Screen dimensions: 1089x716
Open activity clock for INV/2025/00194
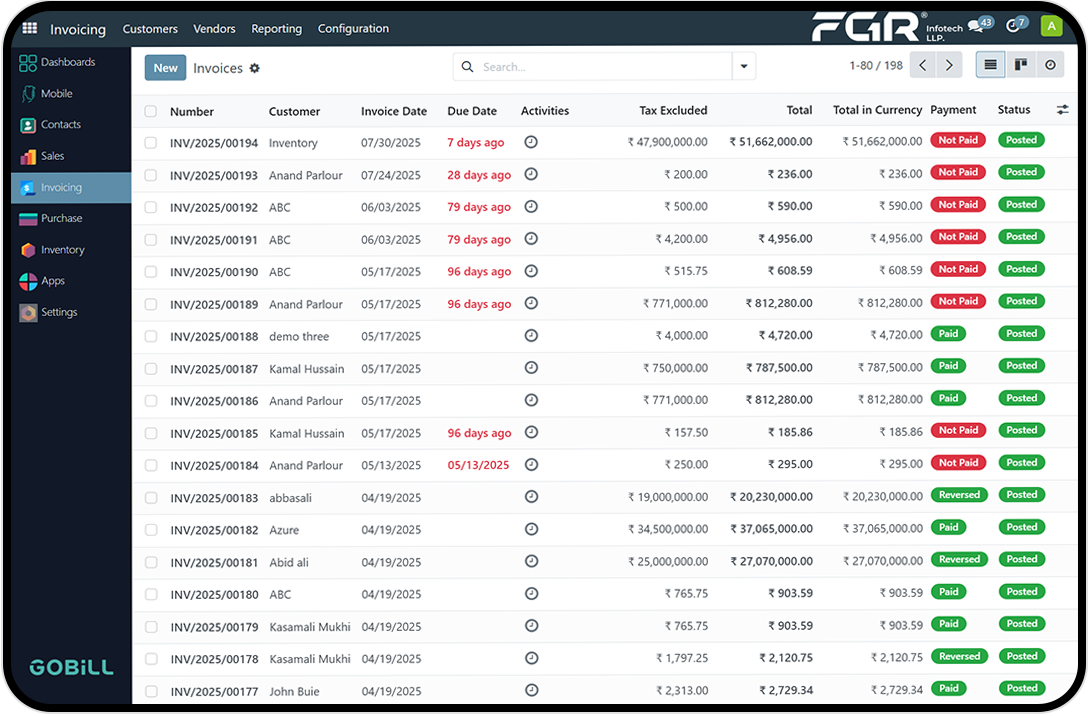531,142
